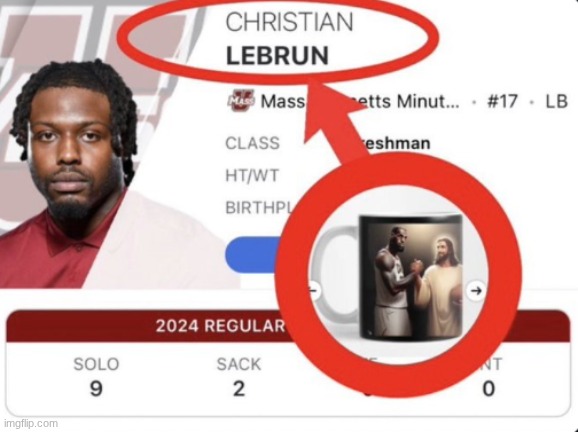The width and height of the screenshot is (578, 432).
Task: Click the Freshman class value
Action: point(396,143)
